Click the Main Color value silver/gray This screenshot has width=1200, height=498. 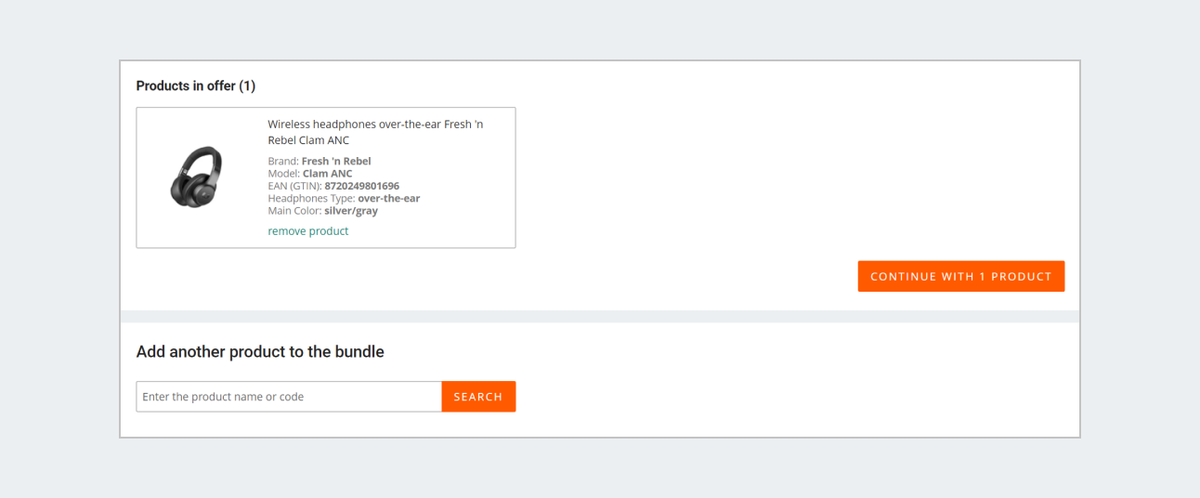(351, 211)
